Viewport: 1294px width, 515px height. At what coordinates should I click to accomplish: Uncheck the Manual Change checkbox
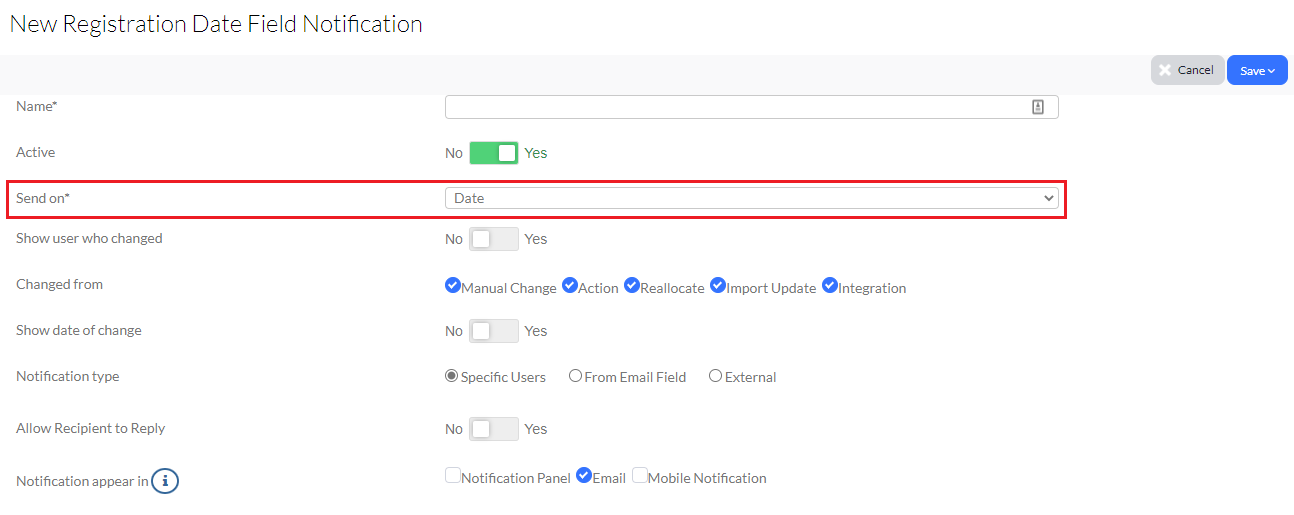click(x=453, y=286)
